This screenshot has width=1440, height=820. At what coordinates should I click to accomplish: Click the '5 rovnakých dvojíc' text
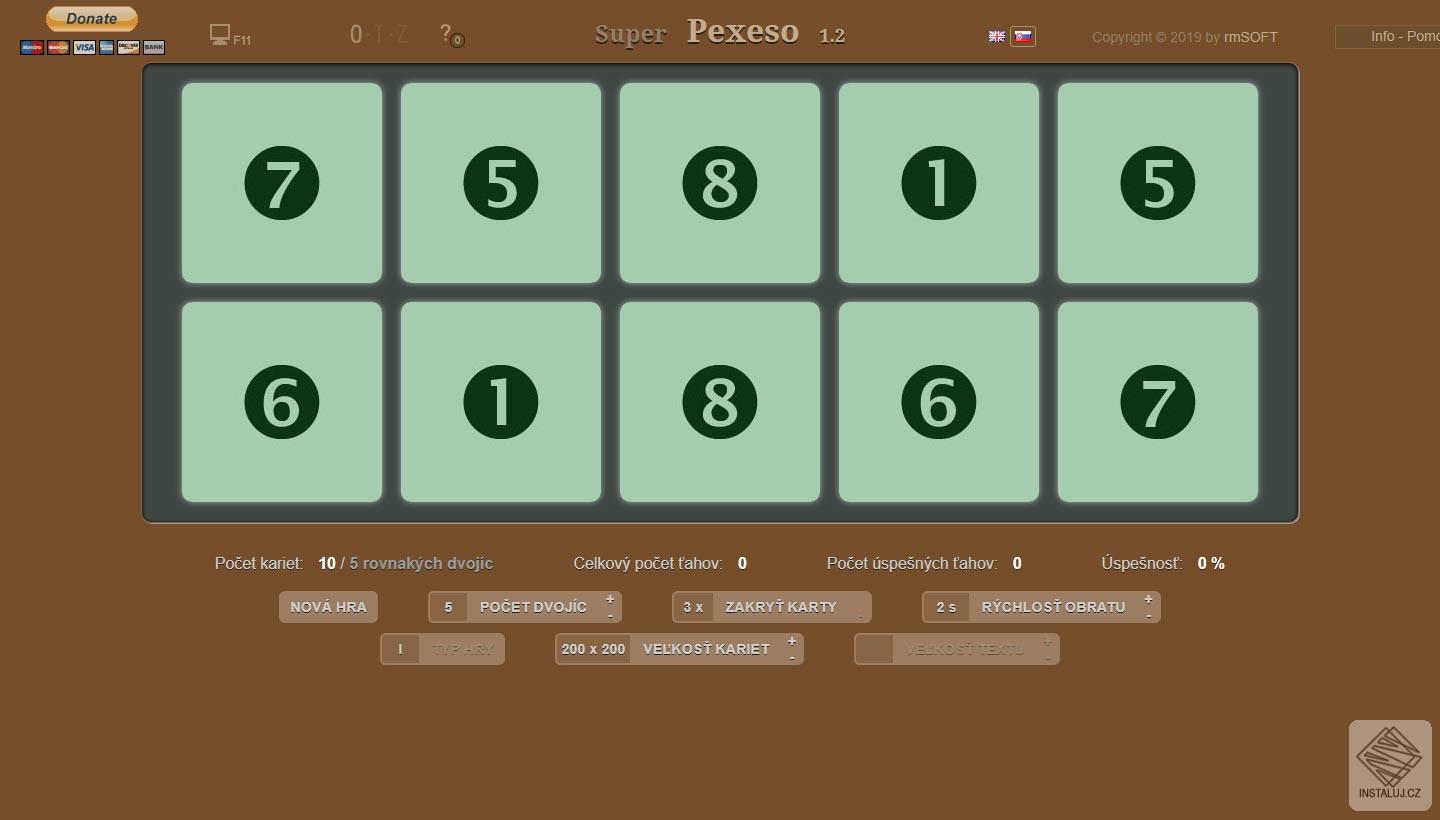(421, 563)
